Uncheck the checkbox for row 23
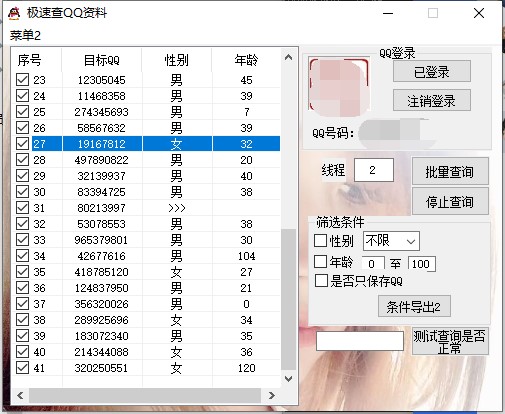This screenshot has width=505, height=414. click(22, 80)
